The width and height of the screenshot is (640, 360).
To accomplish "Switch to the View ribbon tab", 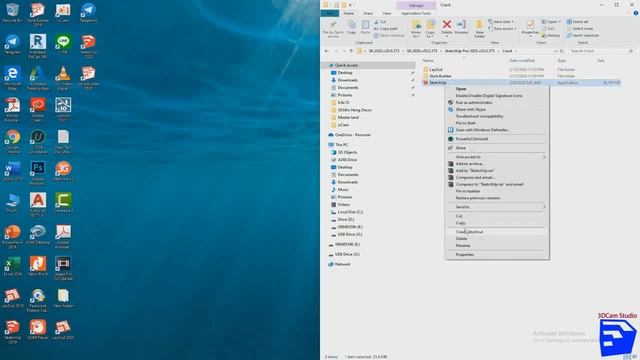I will coord(387,13).
